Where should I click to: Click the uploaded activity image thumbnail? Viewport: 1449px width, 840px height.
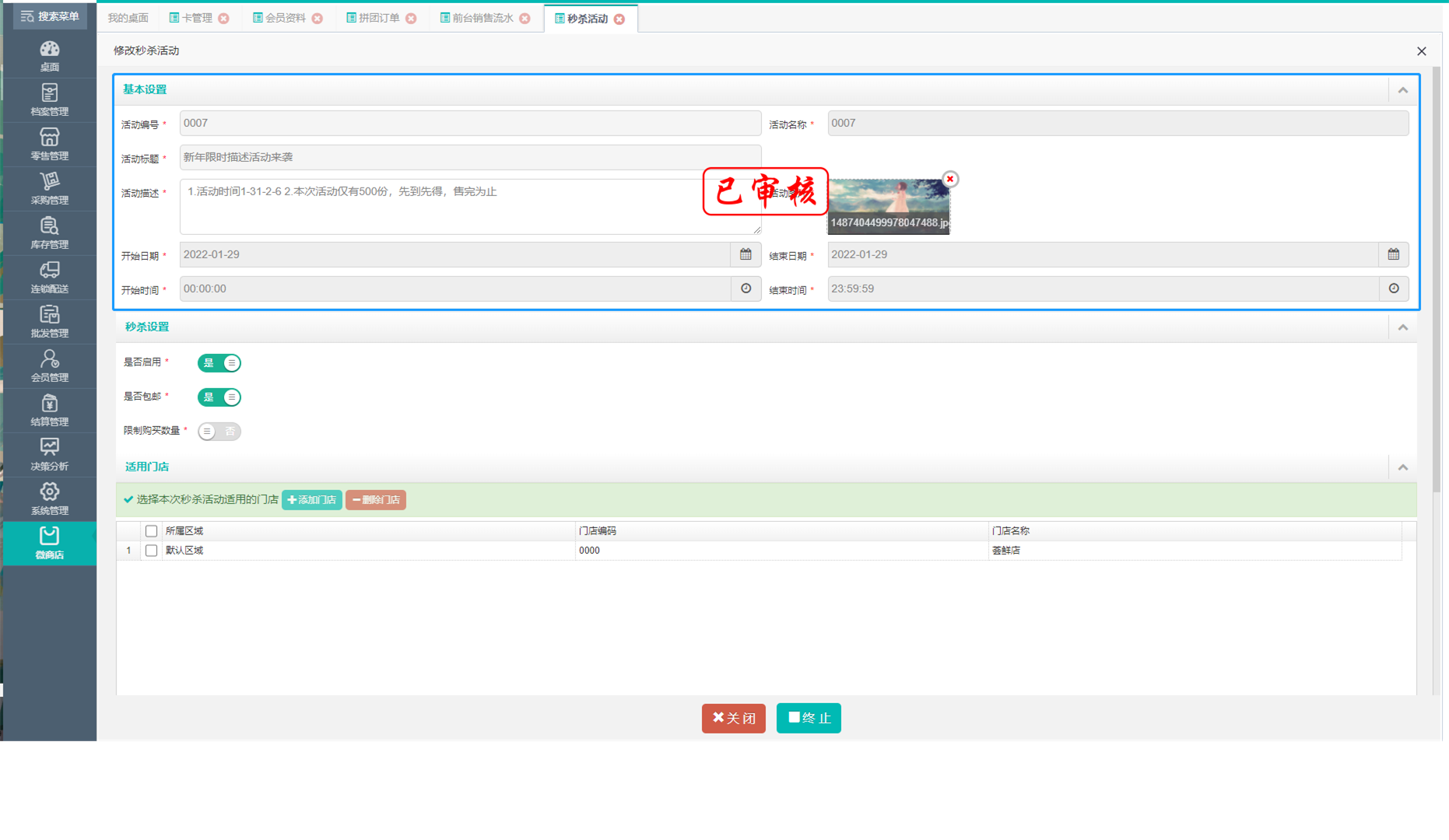click(x=889, y=207)
